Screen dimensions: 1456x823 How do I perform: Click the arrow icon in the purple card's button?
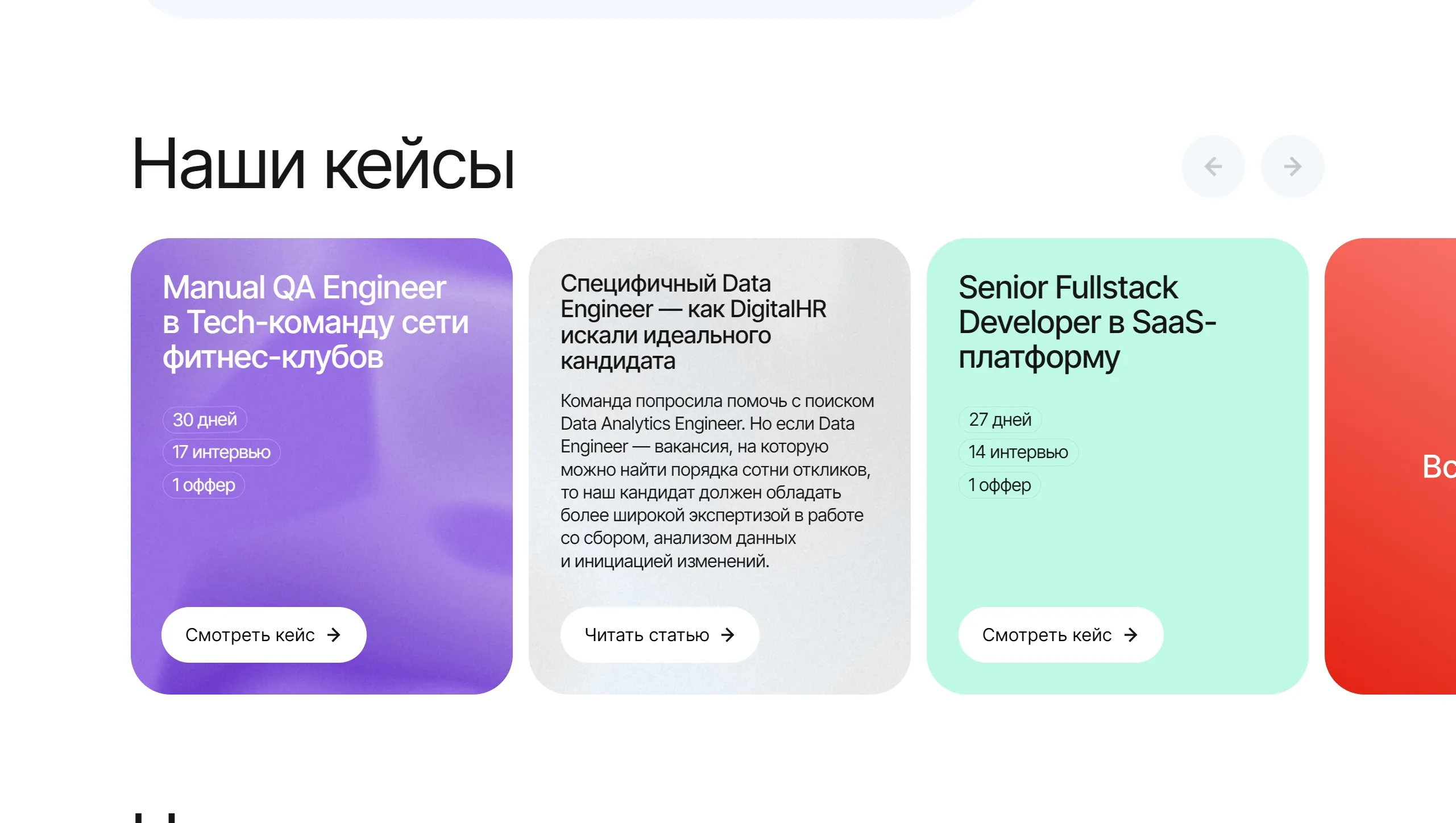334,634
